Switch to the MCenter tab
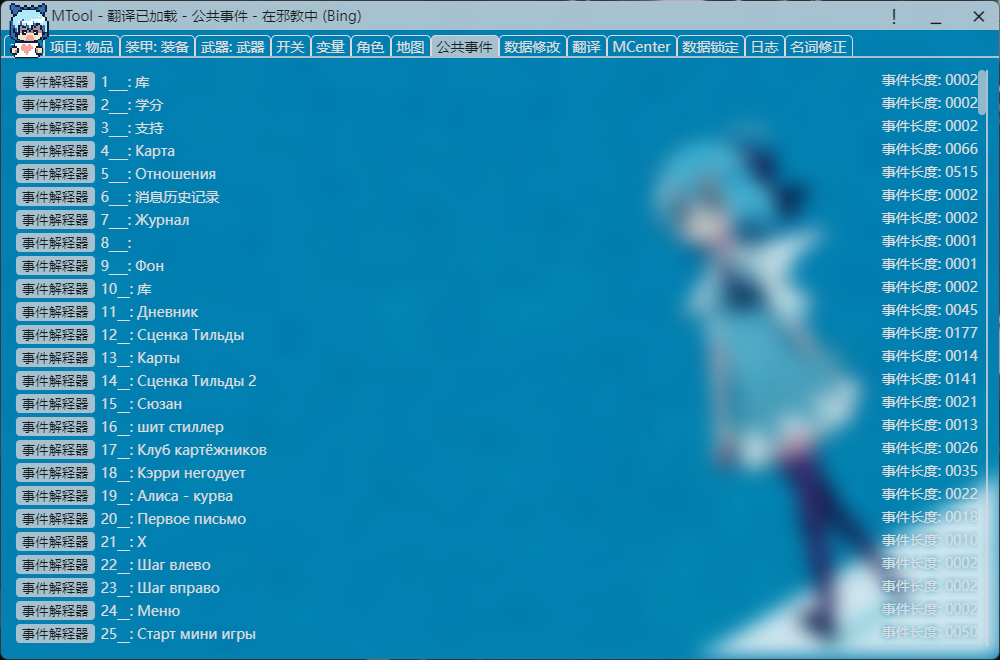This screenshot has height=660, width=1000. (x=641, y=47)
